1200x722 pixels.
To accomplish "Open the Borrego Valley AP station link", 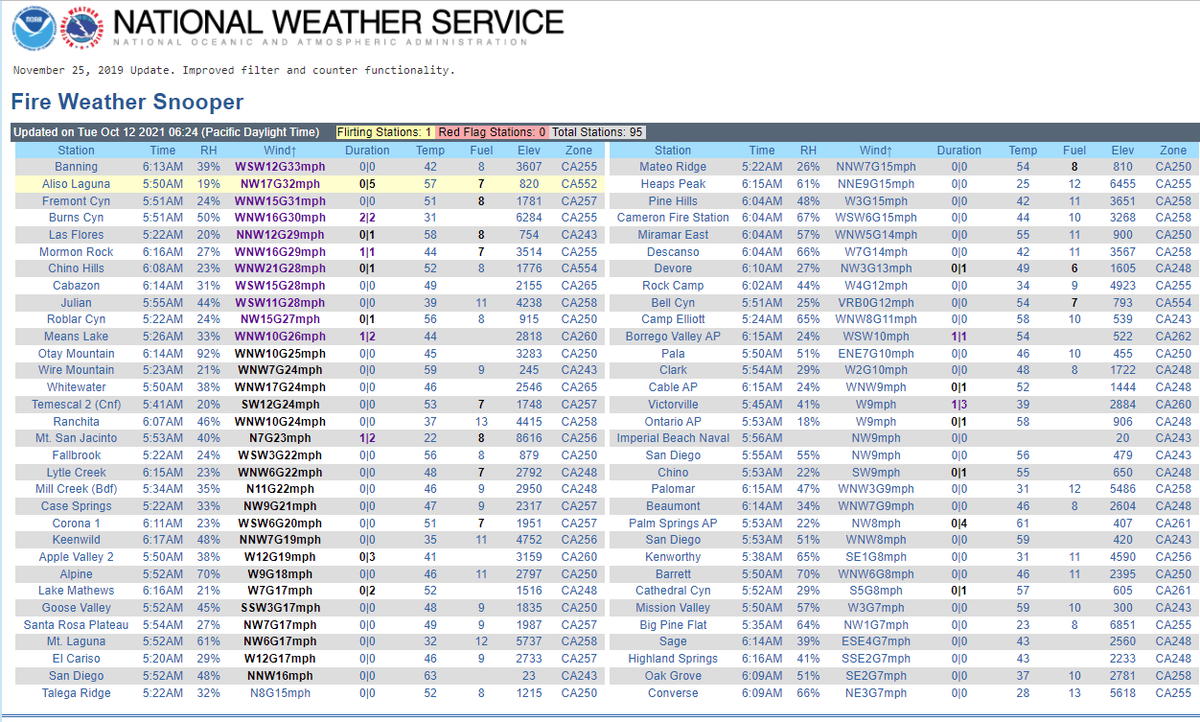I will tap(673, 336).
